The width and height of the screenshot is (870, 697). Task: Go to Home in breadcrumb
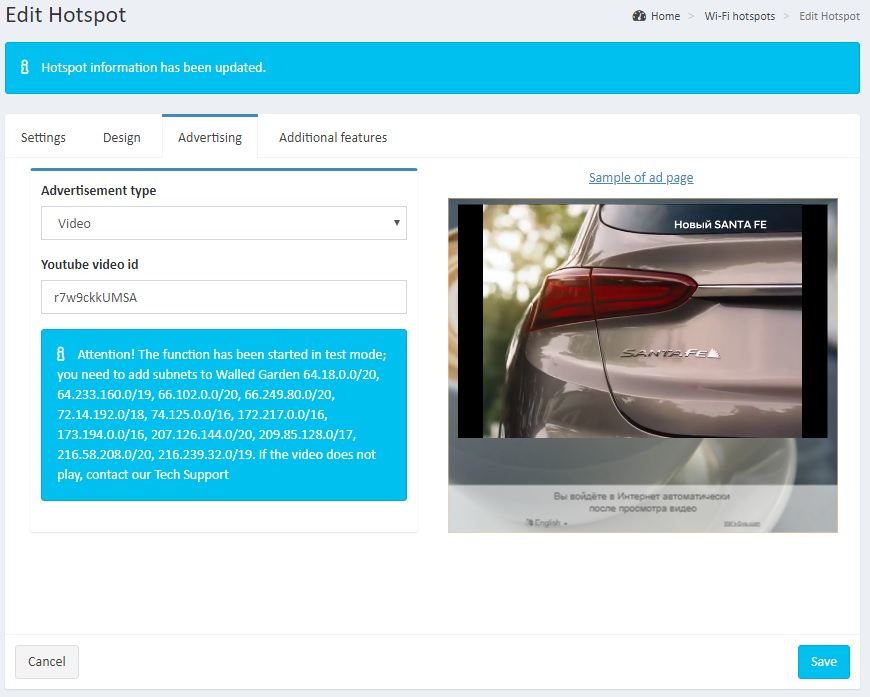(x=665, y=16)
